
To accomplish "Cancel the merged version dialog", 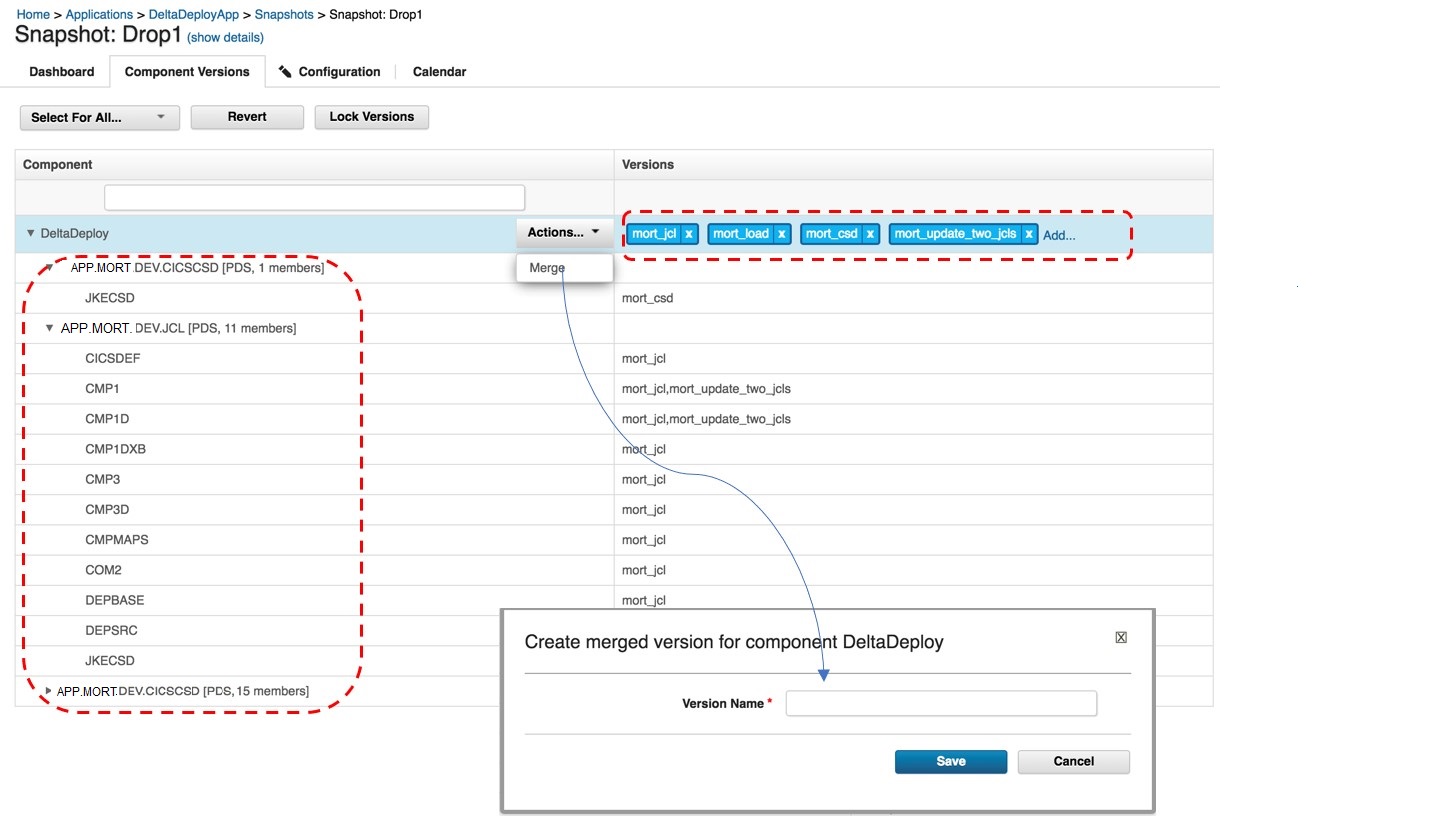I will tap(1073, 761).
